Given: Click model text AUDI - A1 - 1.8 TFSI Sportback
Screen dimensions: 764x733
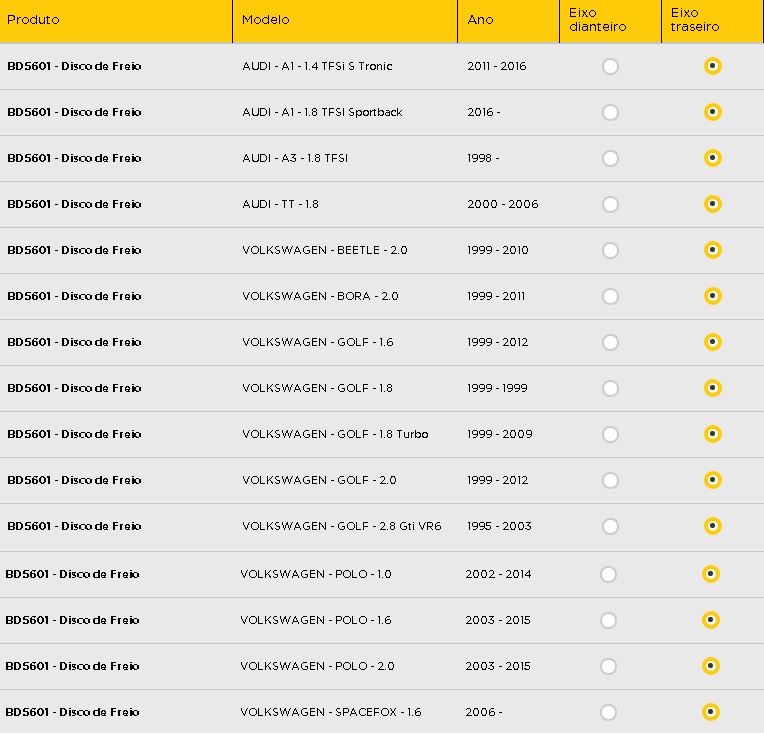Looking at the screenshot, I should point(322,112).
